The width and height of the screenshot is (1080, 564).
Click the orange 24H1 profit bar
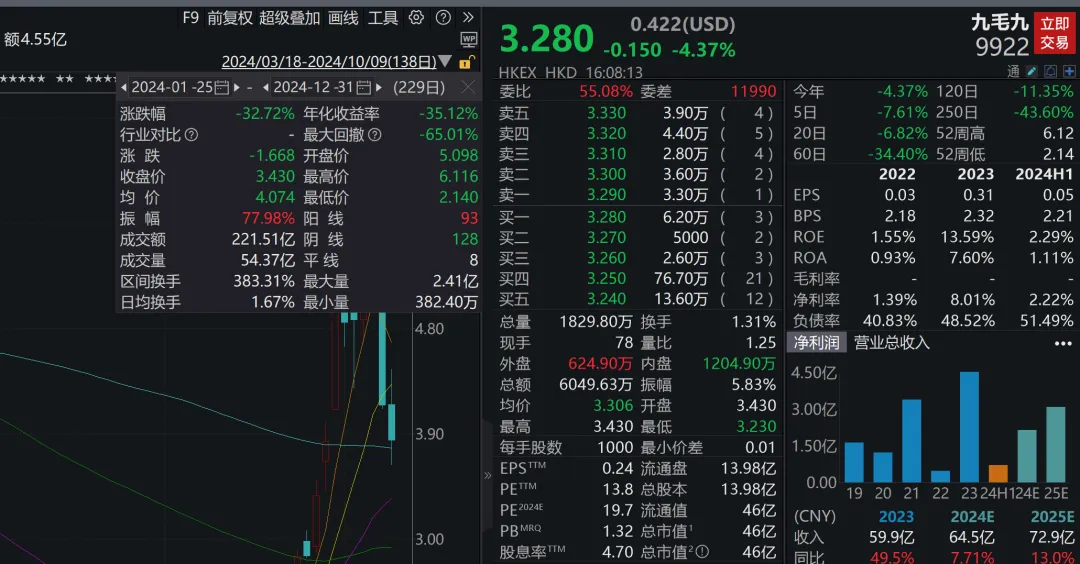tap(998, 474)
